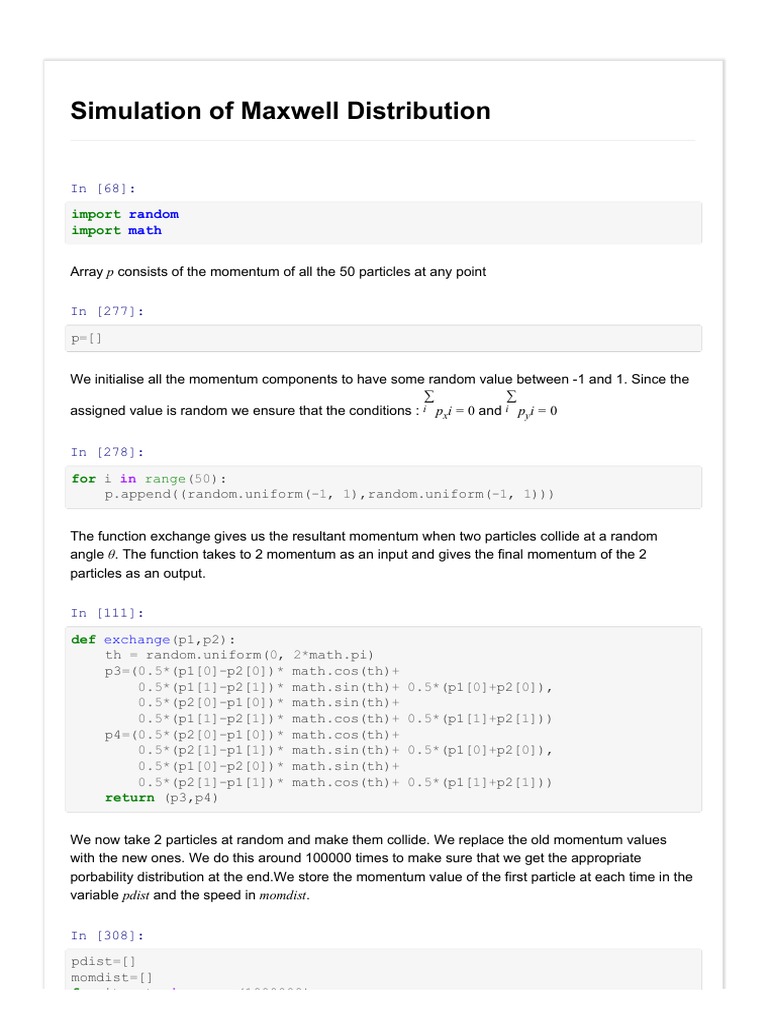The image size is (768, 1024).
Task: Select the "In [278]:" cell prompt
Action: pos(107,452)
